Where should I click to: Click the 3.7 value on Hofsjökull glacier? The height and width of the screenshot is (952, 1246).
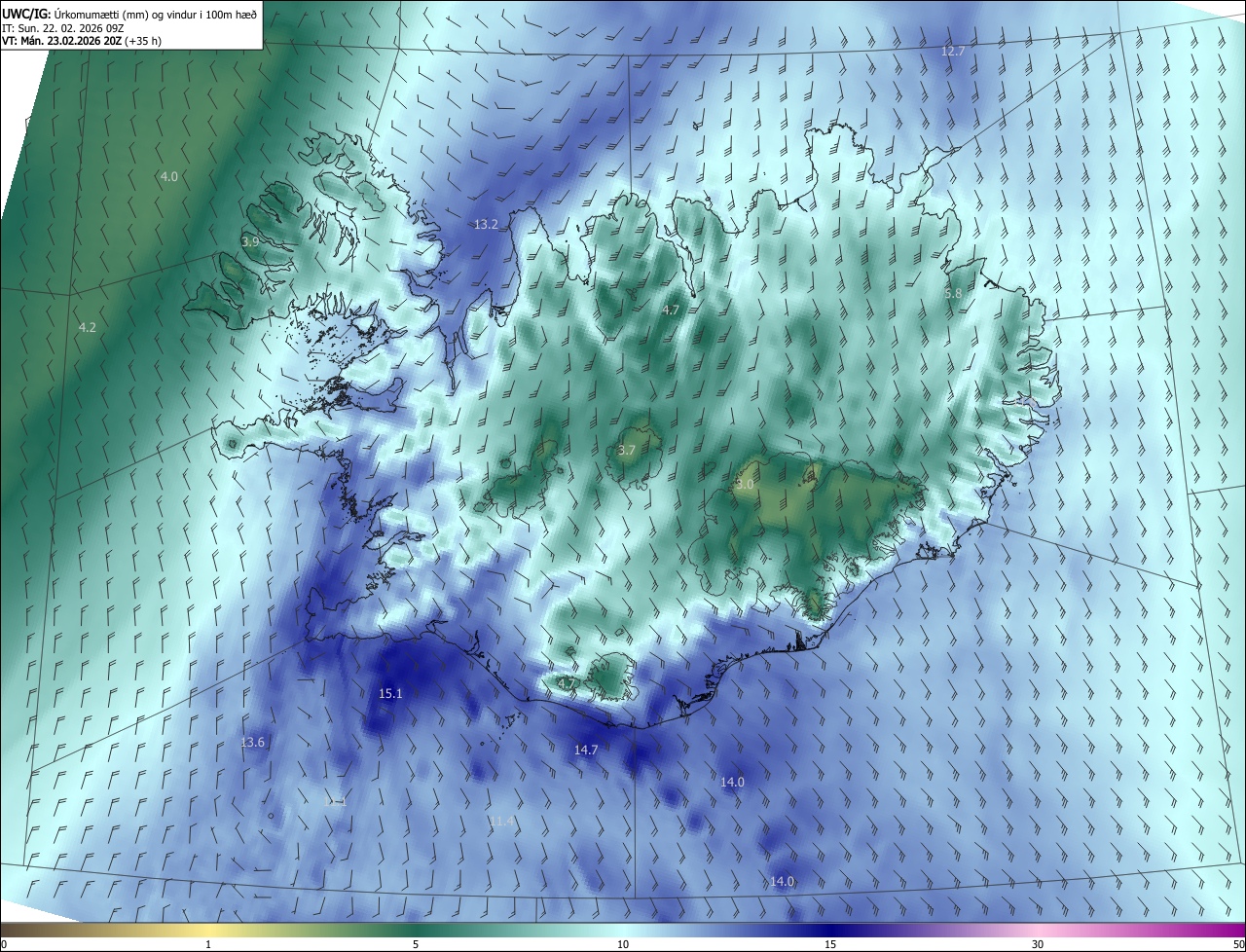click(627, 450)
